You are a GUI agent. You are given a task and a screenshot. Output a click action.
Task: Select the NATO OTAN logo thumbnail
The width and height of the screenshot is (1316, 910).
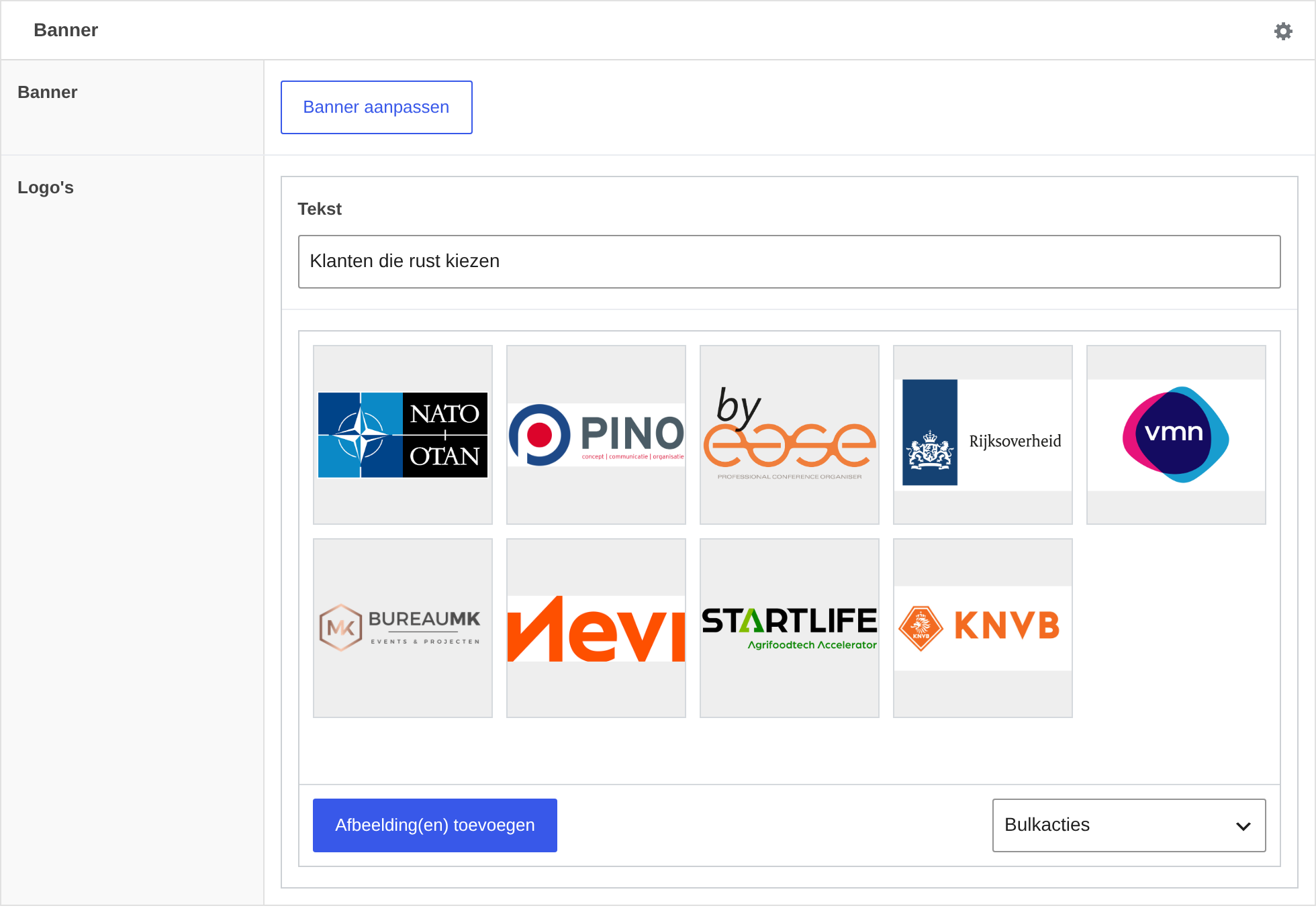[403, 435]
